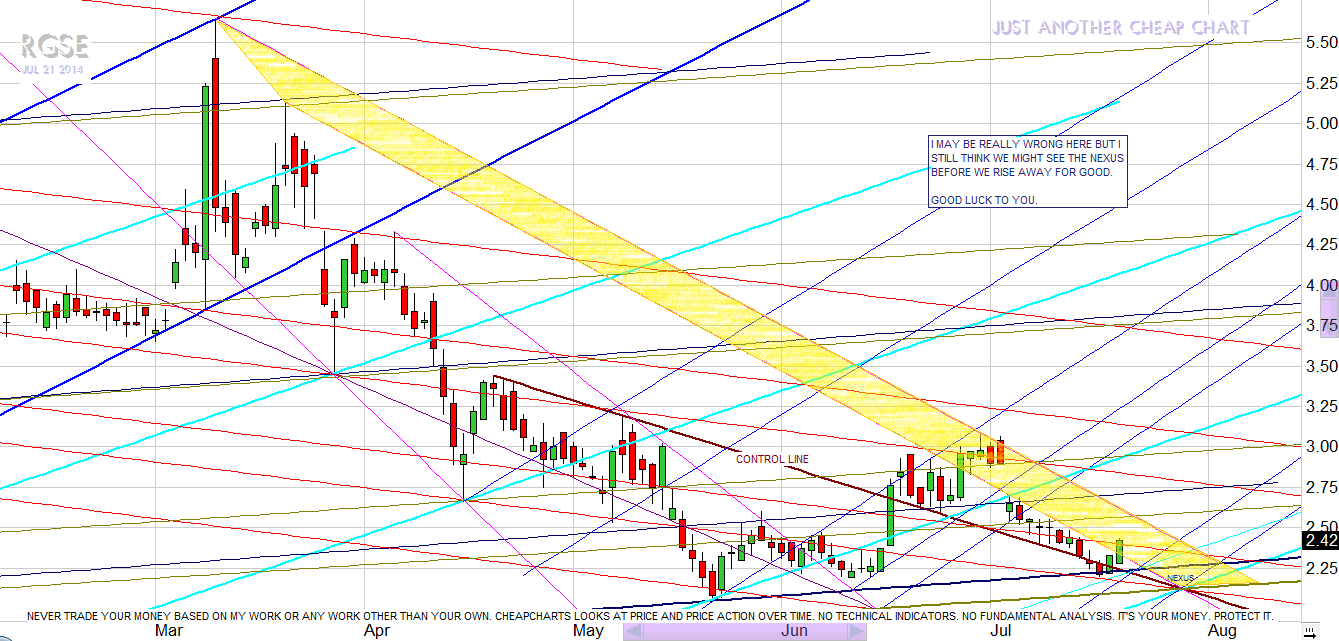Select the Mar label on the time axis

click(169, 630)
